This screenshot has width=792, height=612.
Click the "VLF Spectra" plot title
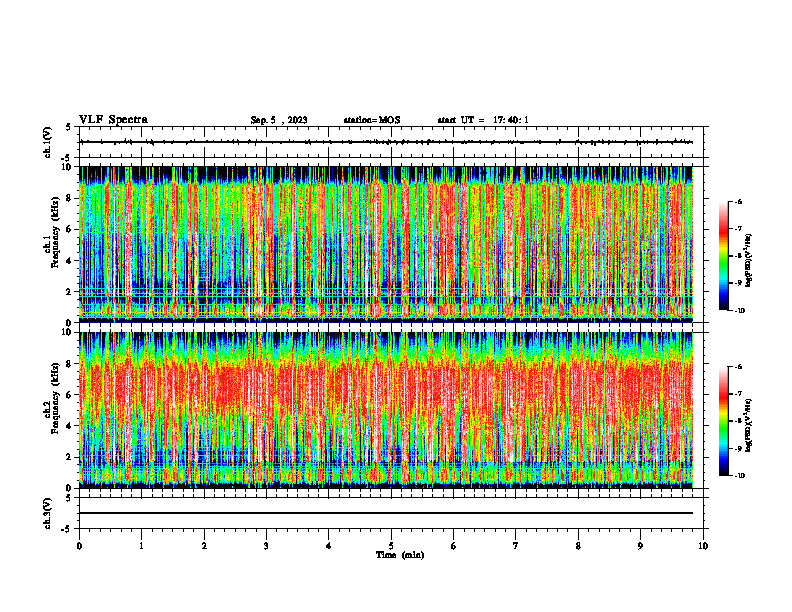(113, 120)
